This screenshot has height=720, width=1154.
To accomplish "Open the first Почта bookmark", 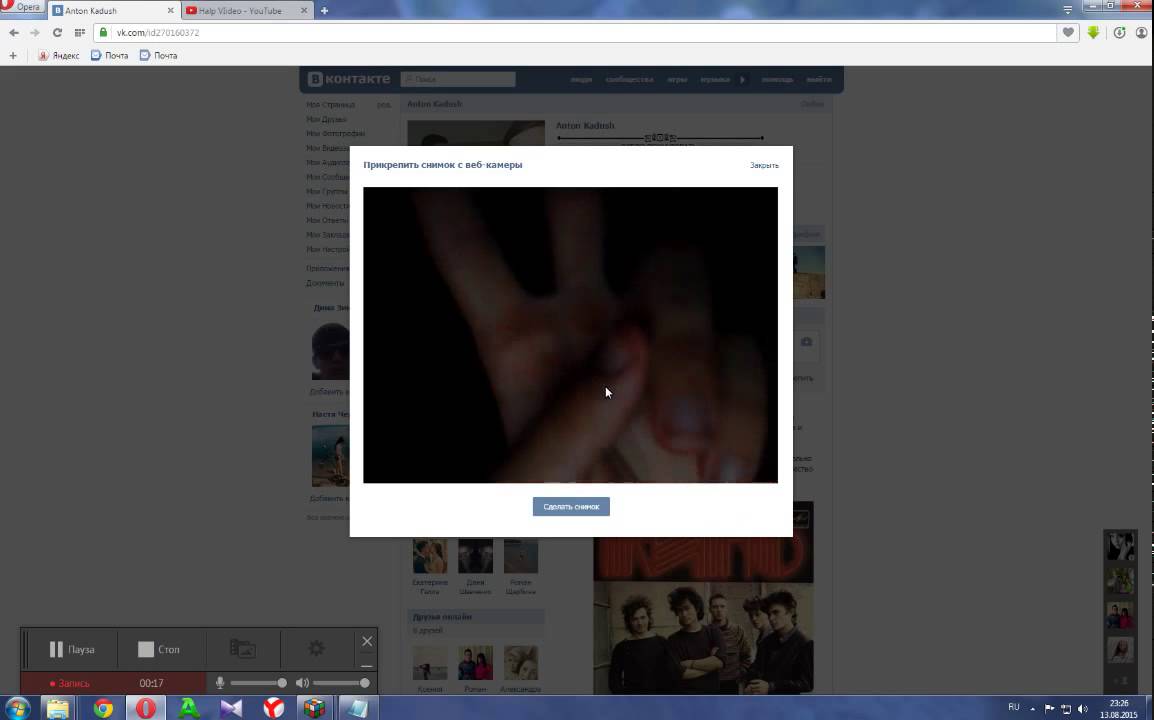I will tap(110, 55).
